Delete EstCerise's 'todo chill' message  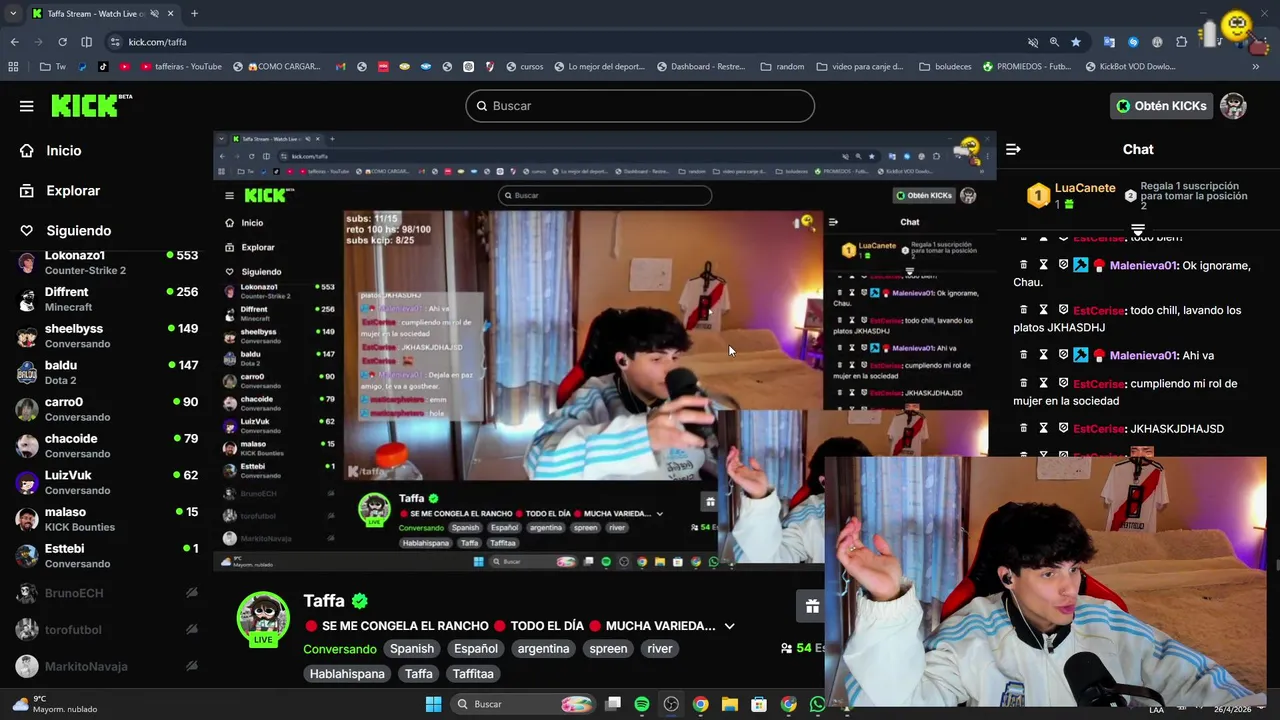click(1024, 310)
